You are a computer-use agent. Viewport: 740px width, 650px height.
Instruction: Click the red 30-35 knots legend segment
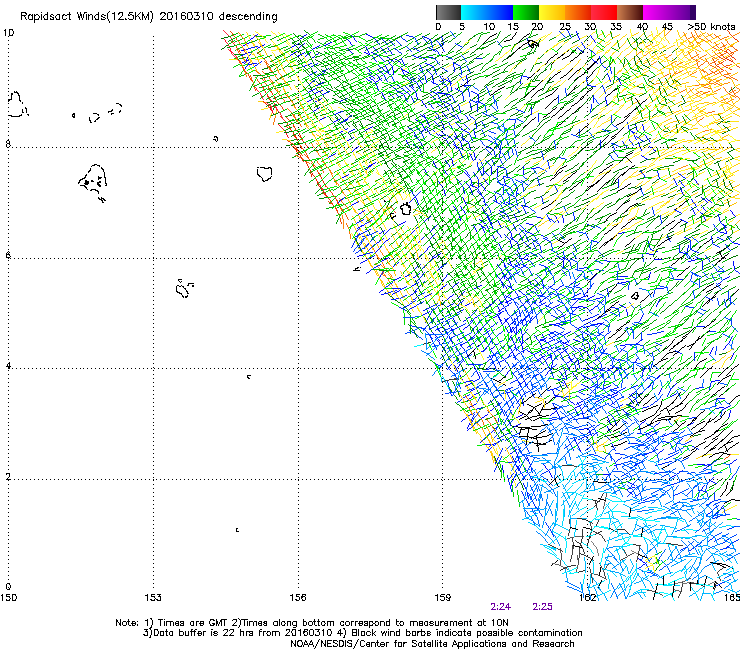click(604, 12)
